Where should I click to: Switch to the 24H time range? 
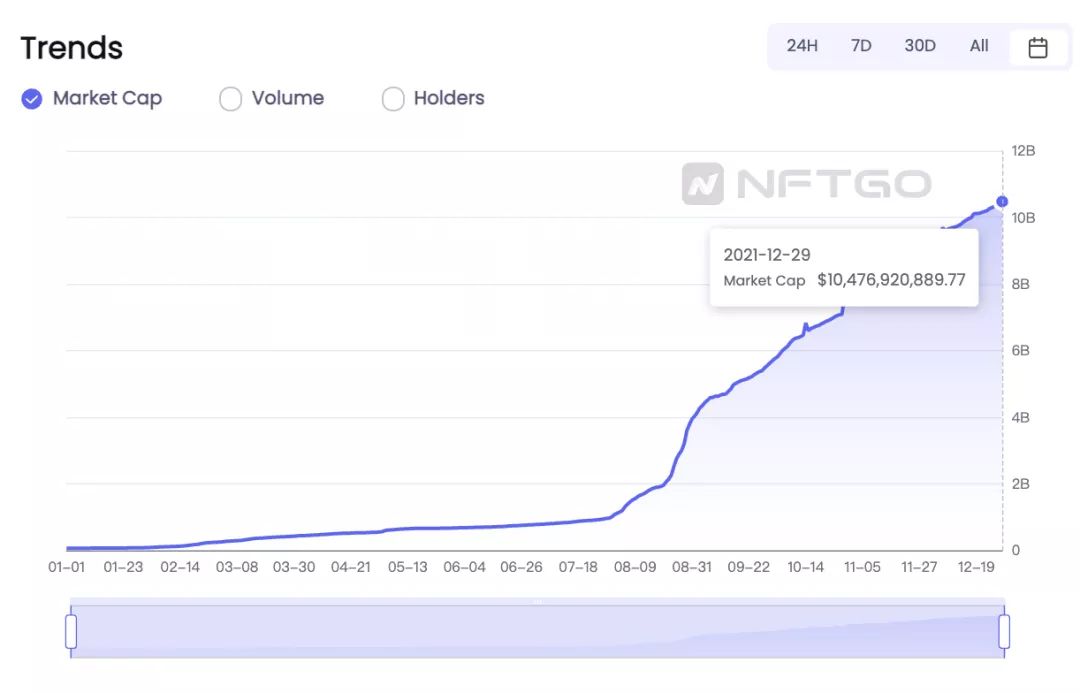tap(802, 46)
